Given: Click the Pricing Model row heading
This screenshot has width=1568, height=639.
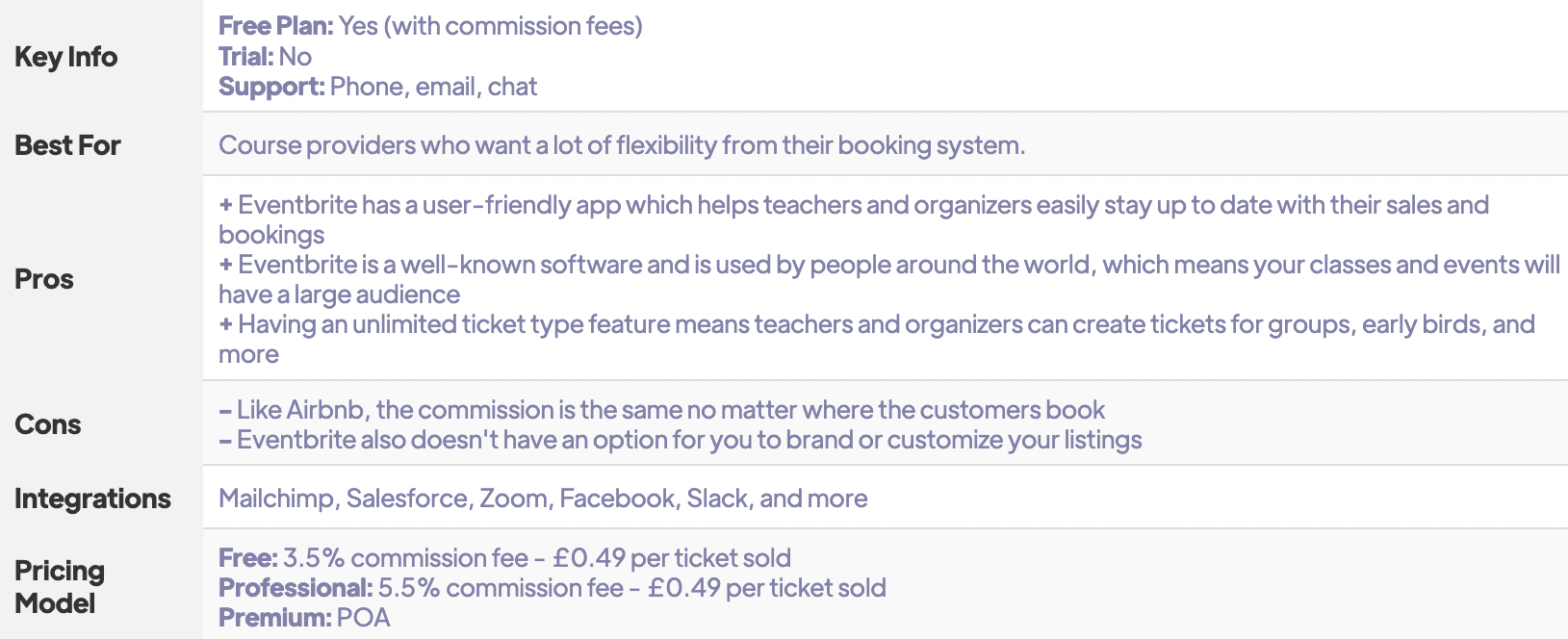Looking at the screenshot, I should coord(59,586).
